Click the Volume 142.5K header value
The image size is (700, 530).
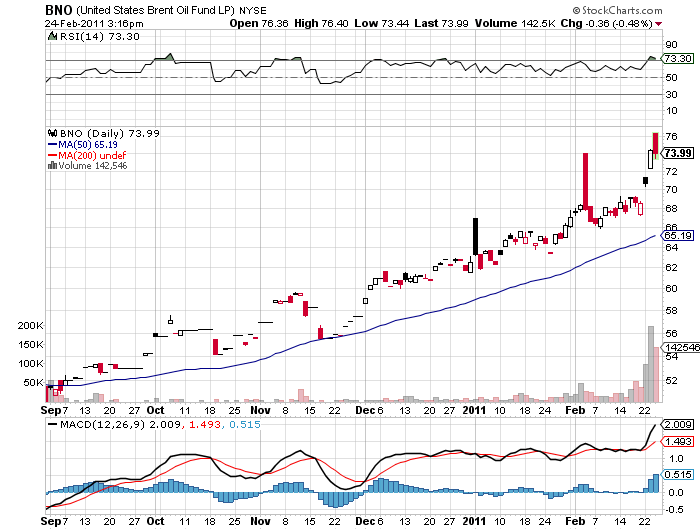pos(514,23)
